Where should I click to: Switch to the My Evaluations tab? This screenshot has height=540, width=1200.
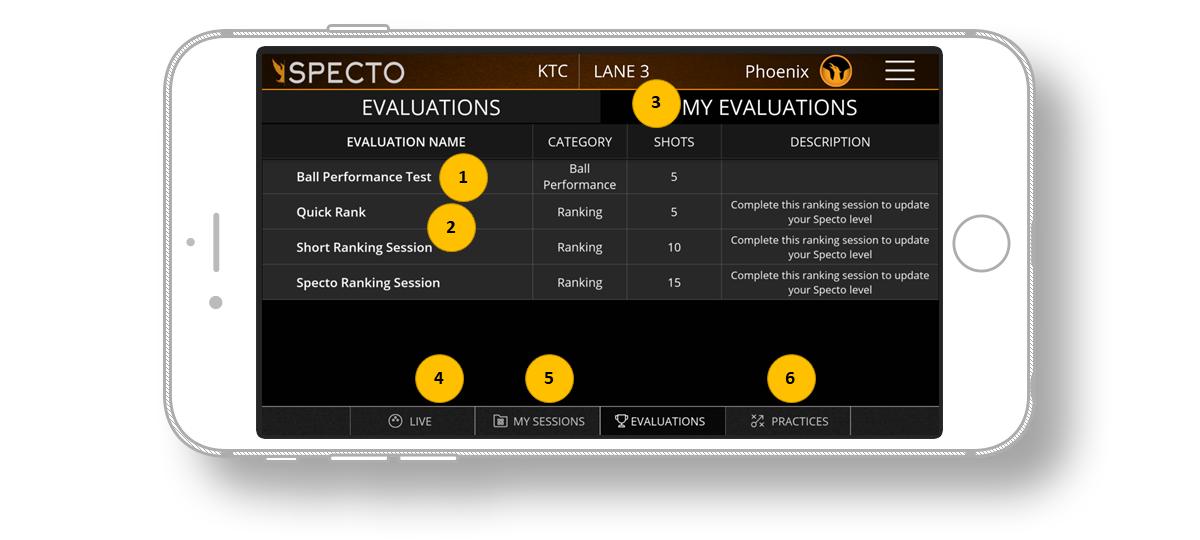(x=770, y=107)
